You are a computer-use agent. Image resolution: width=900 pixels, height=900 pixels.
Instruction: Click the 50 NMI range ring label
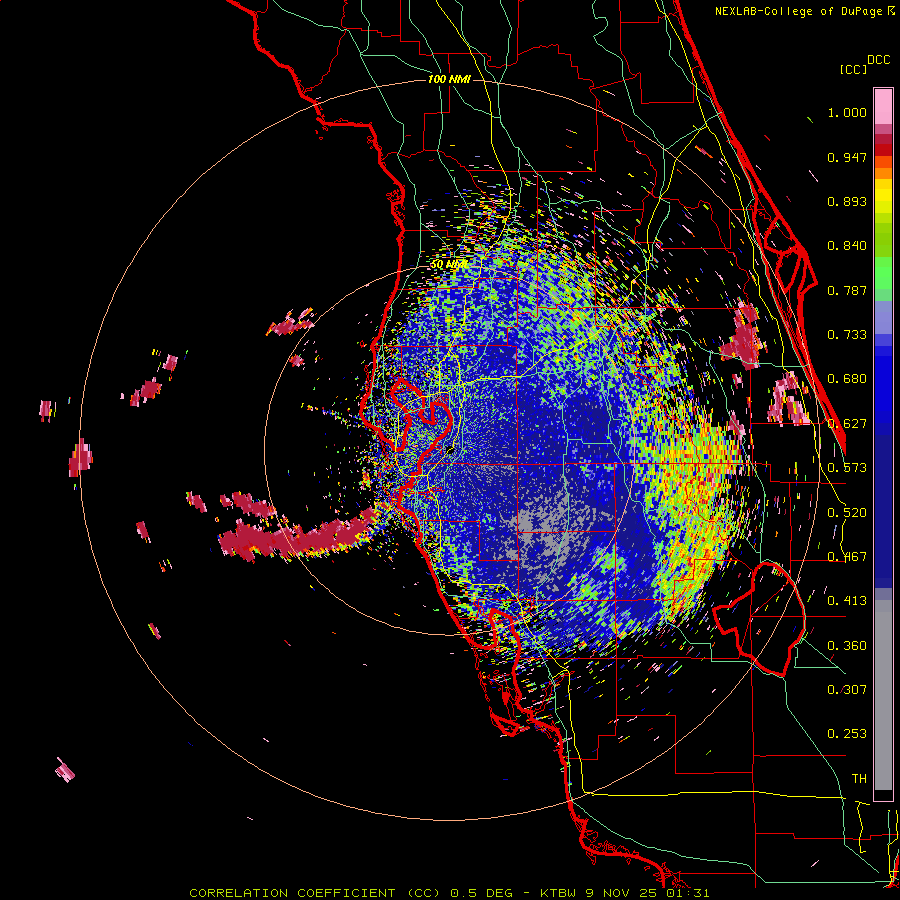click(448, 265)
